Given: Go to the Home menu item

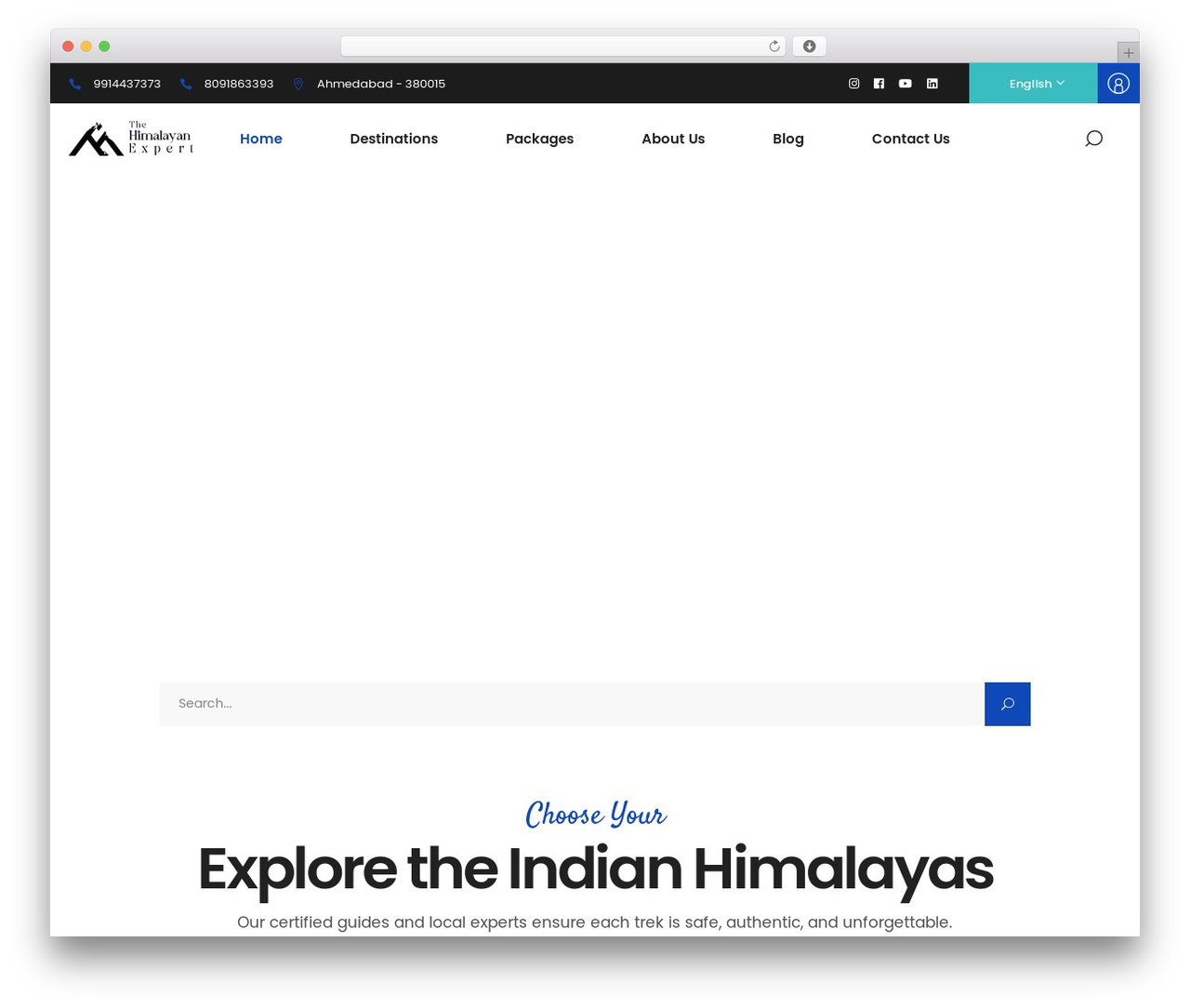Looking at the screenshot, I should point(261,139).
